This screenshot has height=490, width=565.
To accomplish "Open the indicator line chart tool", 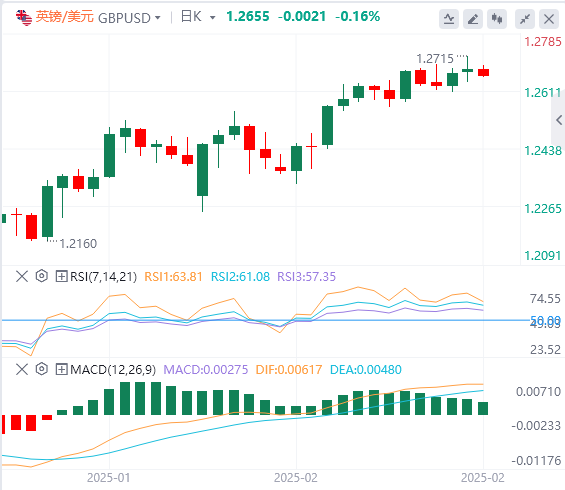I will [x=449, y=18].
